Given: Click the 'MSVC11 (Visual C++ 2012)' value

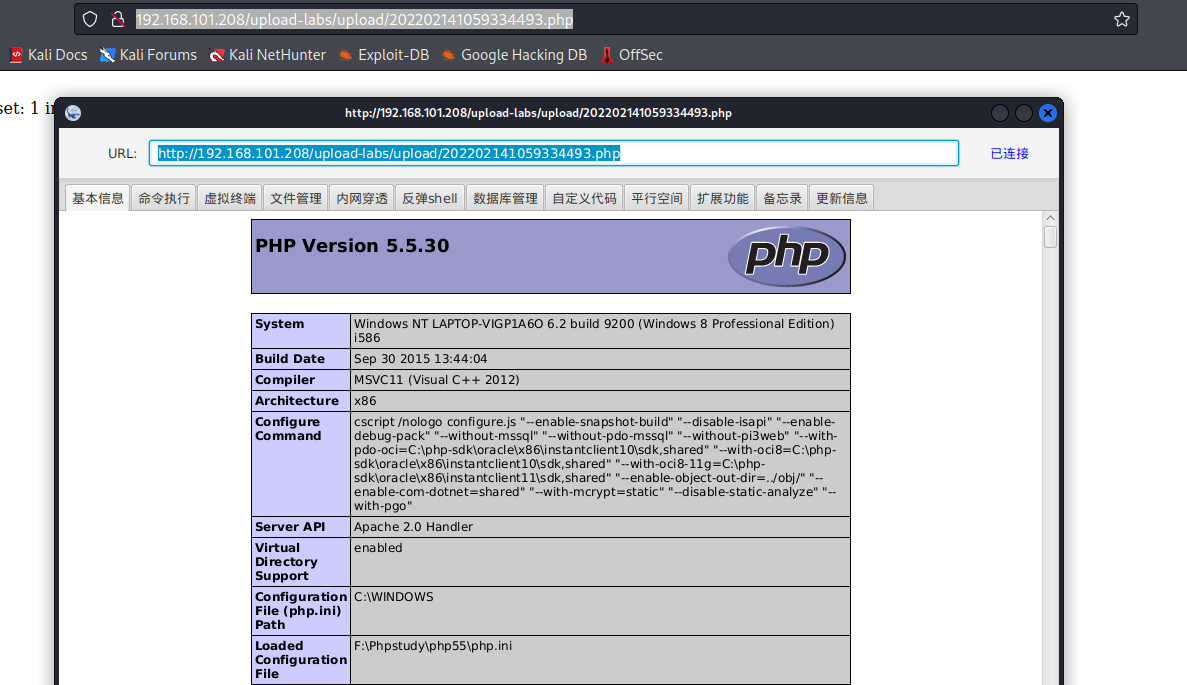Looking at the screenshot, I should pyautogui.click(x=437, y=380).
